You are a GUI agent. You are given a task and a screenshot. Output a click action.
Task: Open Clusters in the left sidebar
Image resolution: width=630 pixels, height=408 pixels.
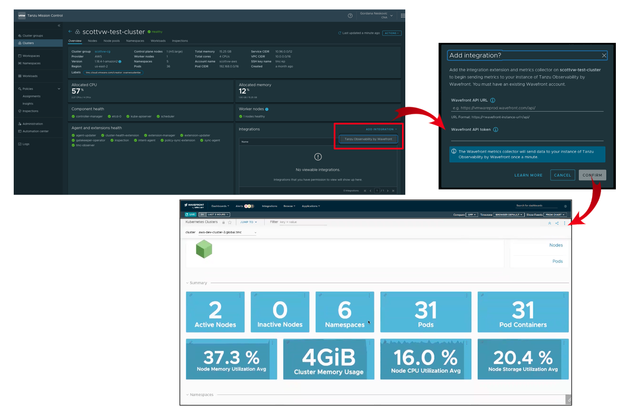(29, 43)
